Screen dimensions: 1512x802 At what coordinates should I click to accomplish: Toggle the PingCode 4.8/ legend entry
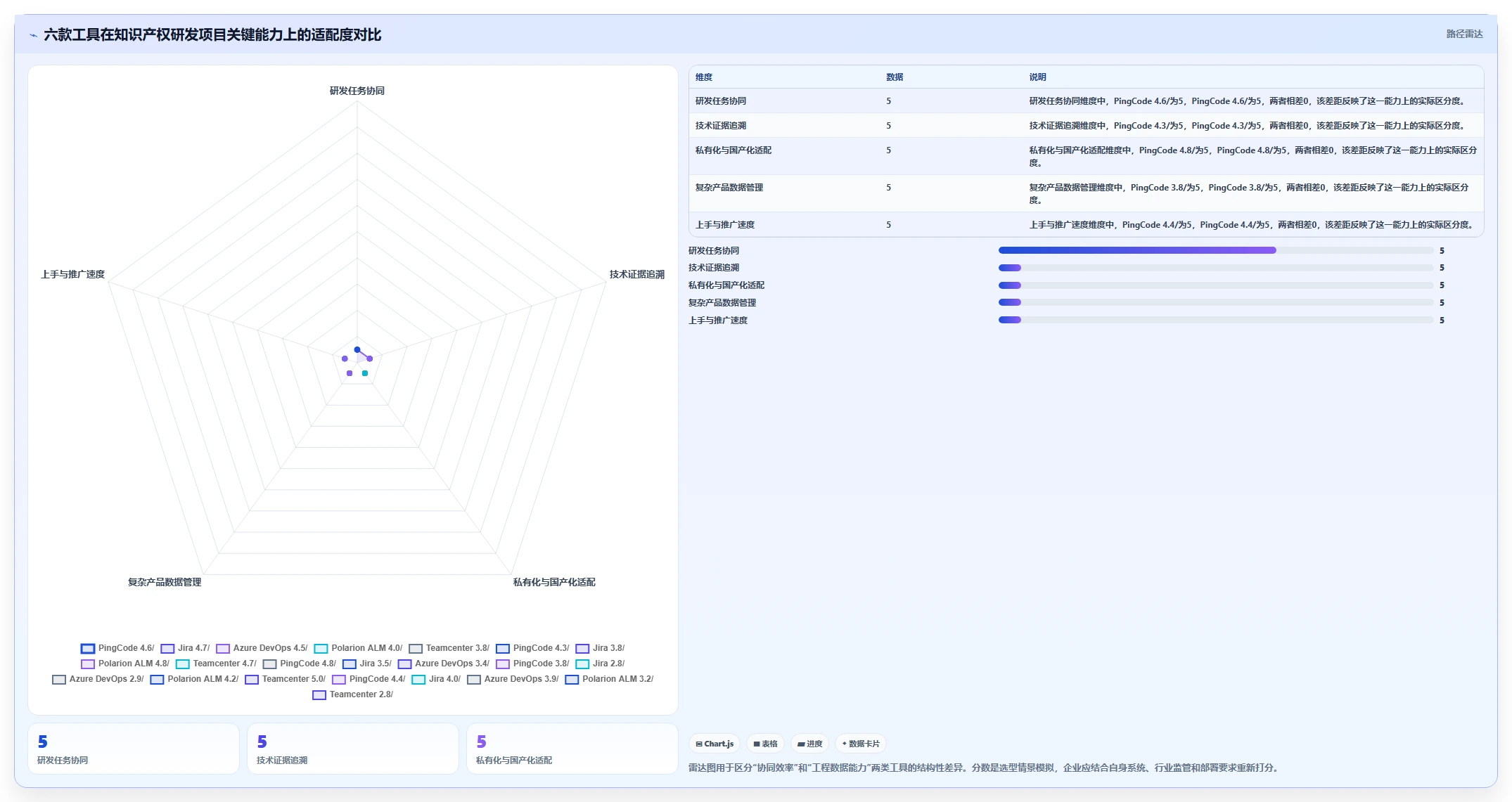pyautogui.click(x=300, y=664)
